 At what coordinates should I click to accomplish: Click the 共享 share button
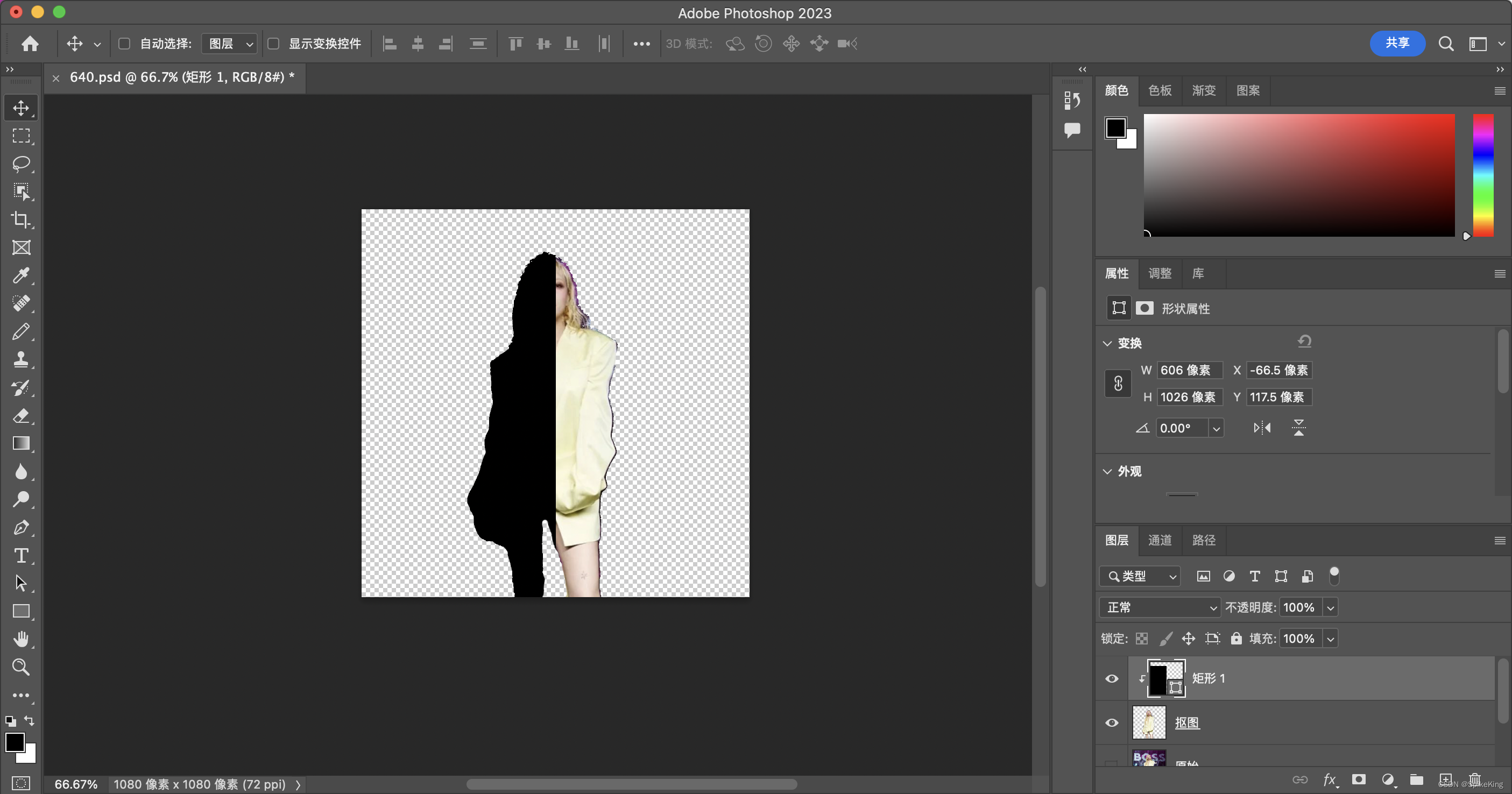click(x=1397, y=44)
